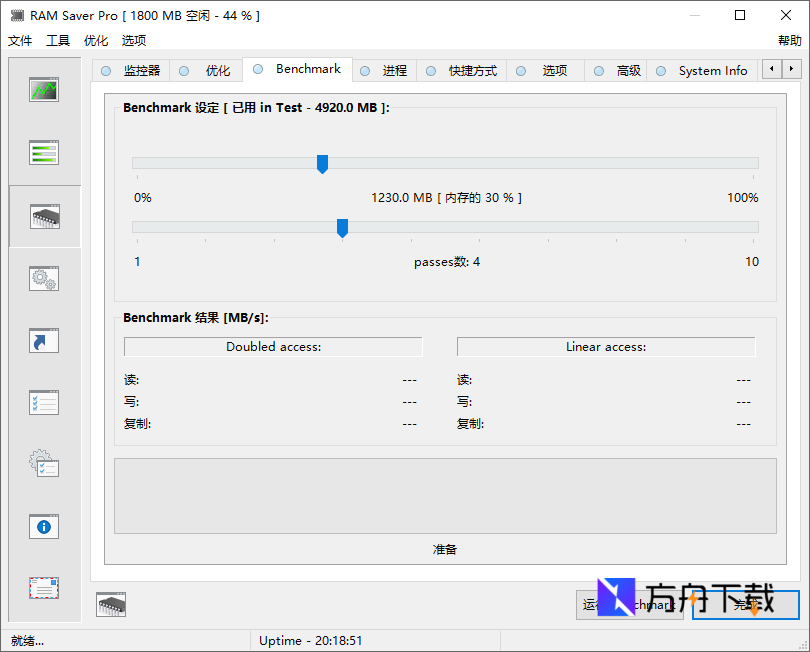Click the blue shortcut arrow sidebar icon
Screen dimensions: 810x652
[43, 340]
